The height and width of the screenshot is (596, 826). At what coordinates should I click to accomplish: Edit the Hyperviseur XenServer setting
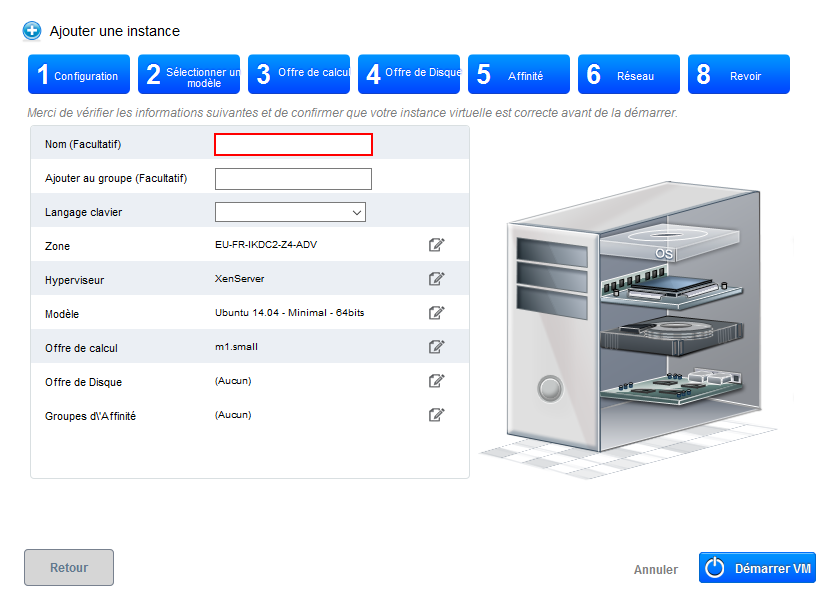click(436, 279)
